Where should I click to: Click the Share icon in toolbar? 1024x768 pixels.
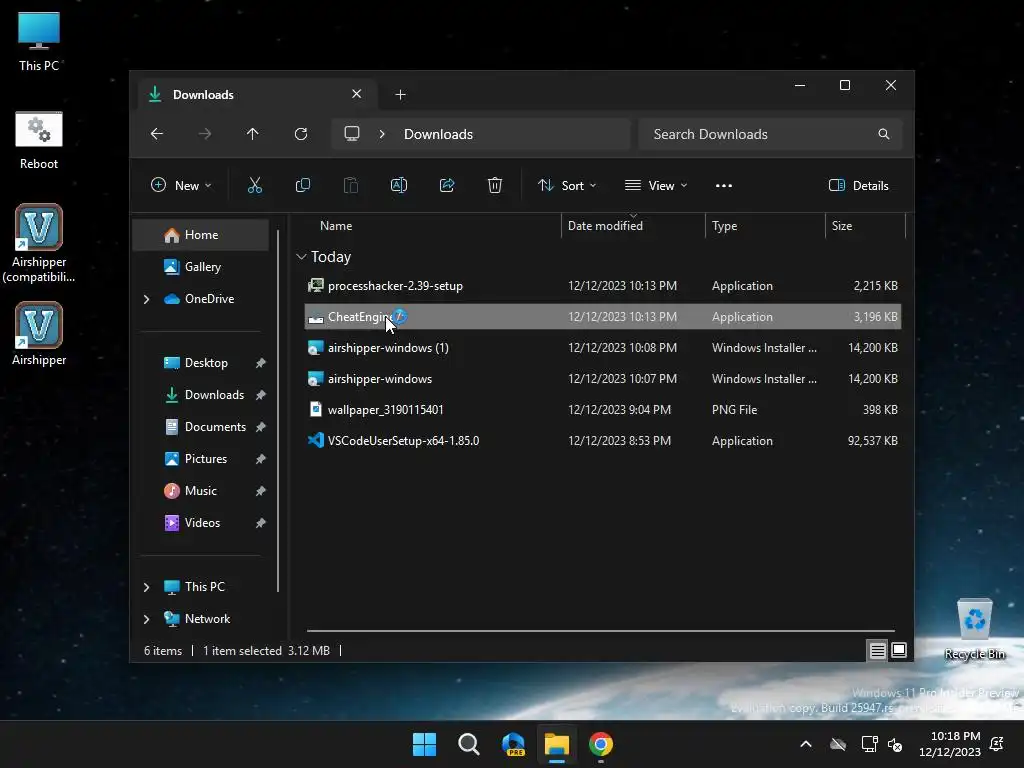coord(447,185)
